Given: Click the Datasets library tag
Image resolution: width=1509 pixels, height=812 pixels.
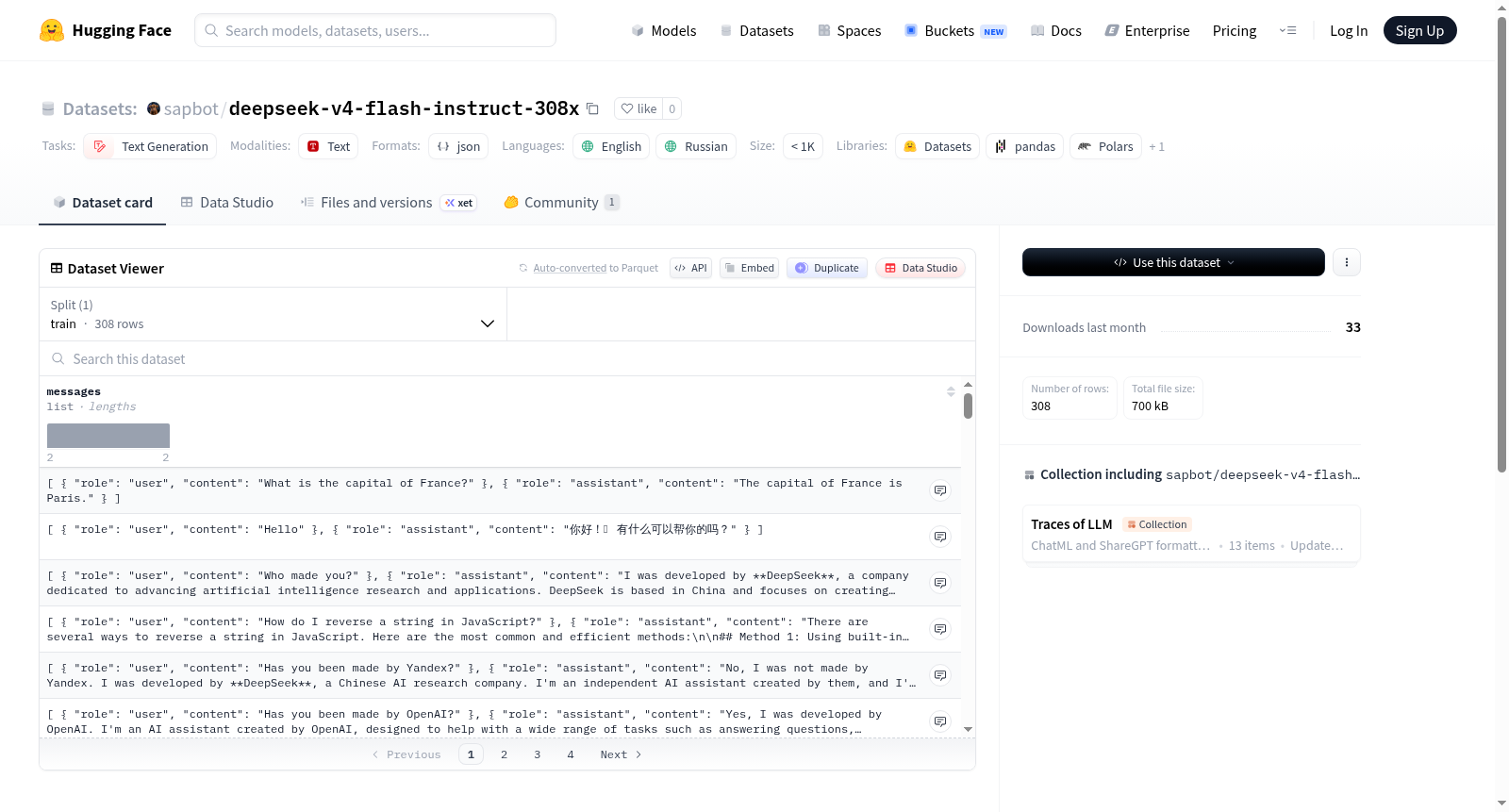Looking at the screenshot, I should pos(937,146).
